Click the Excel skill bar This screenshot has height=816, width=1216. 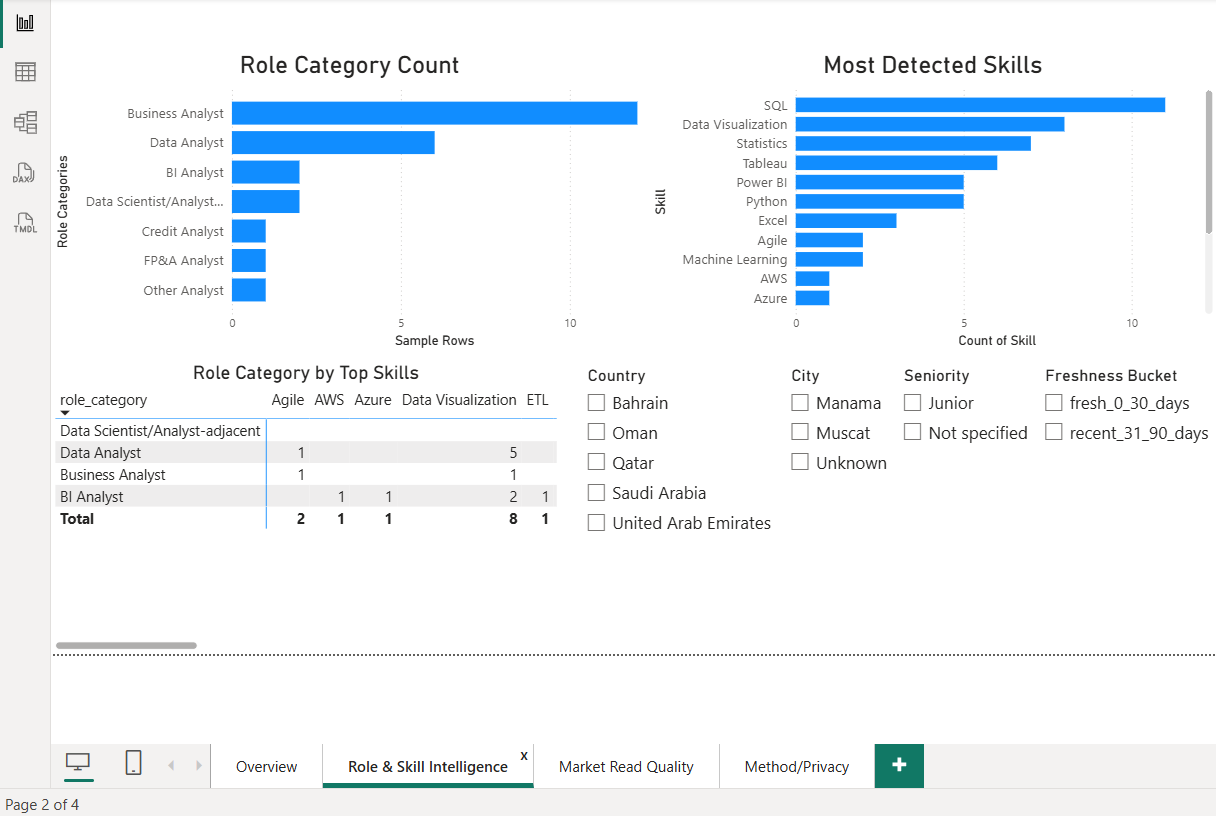coord(846,221)
